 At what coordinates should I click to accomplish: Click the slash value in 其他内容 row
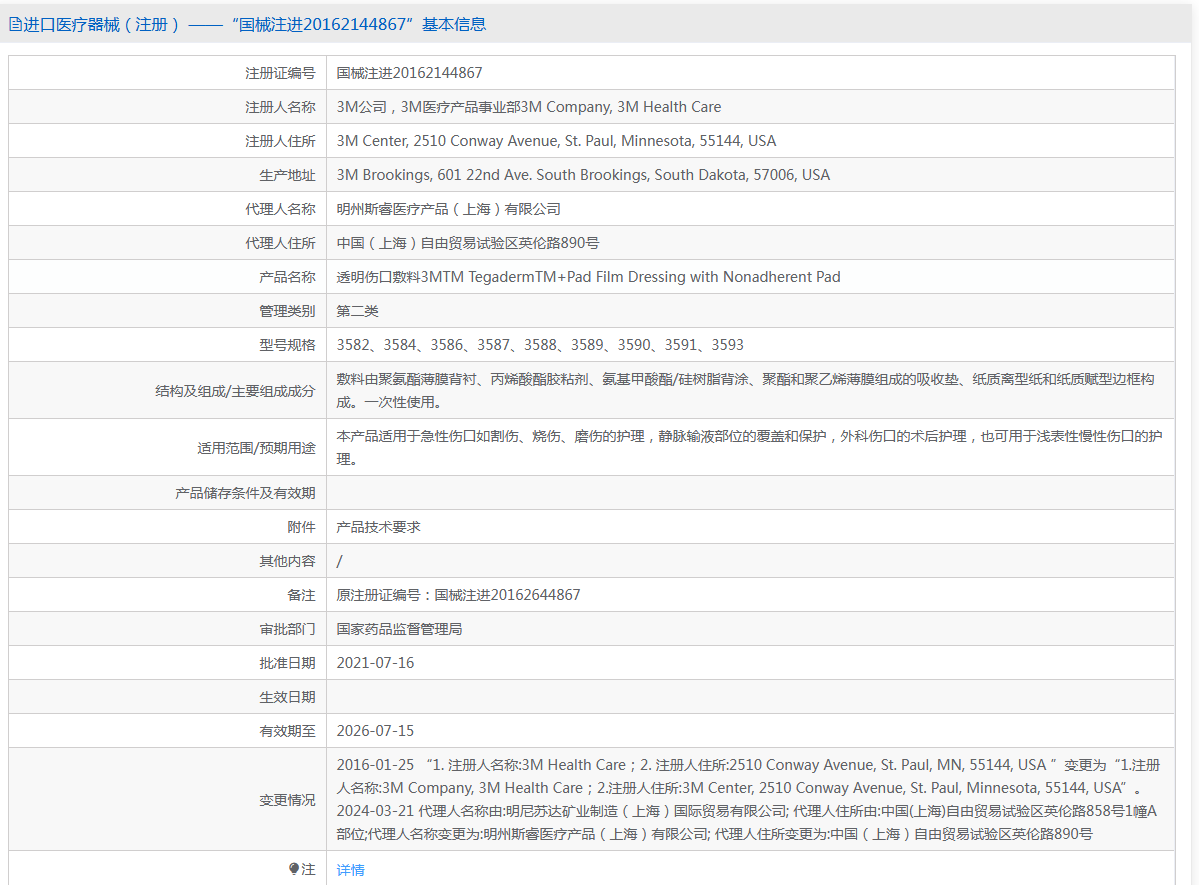click(x=340, y=561)
